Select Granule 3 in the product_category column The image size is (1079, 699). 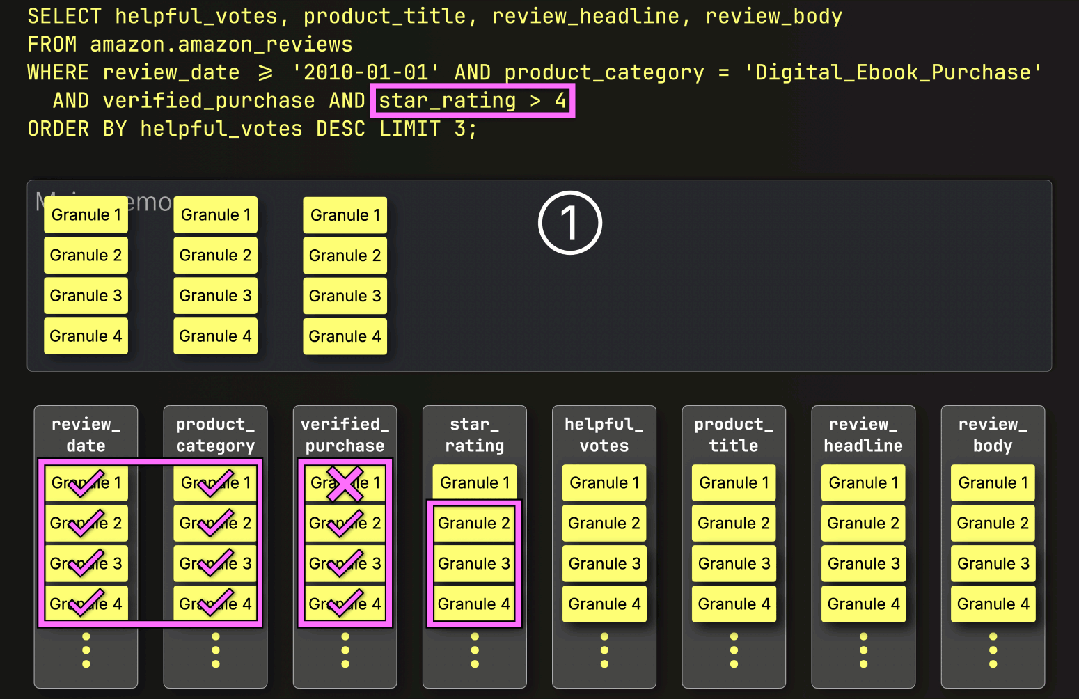pyautogui.click(x=215, y=564)
